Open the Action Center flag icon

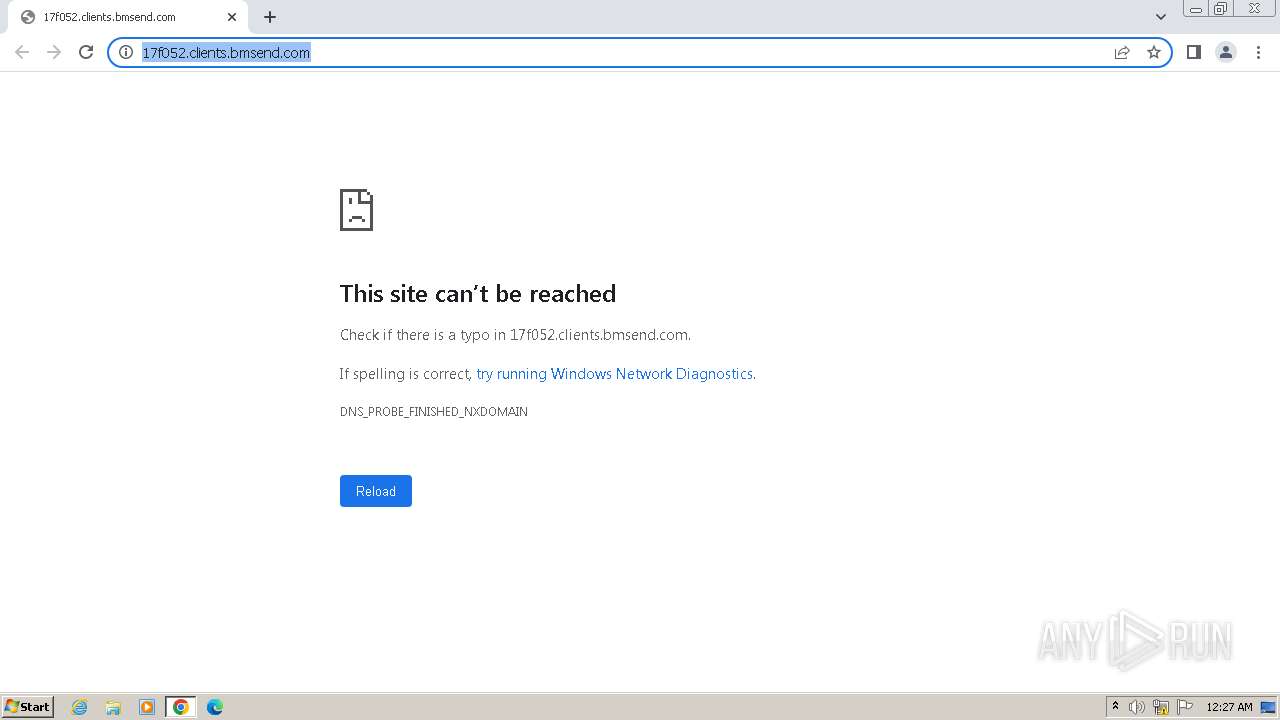pos(1185,707)
